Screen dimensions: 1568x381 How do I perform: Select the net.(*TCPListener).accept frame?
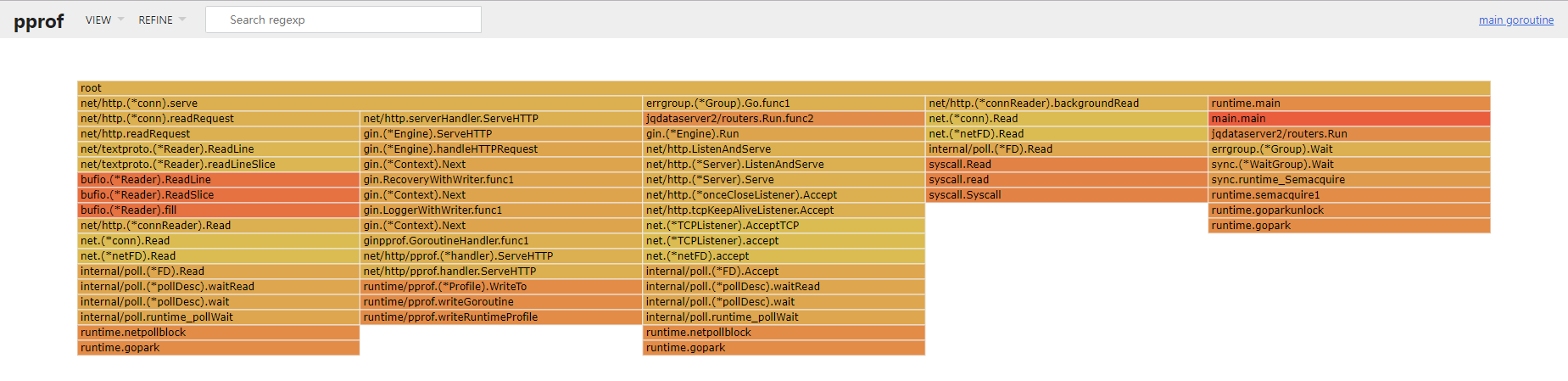tap(784, 241)
